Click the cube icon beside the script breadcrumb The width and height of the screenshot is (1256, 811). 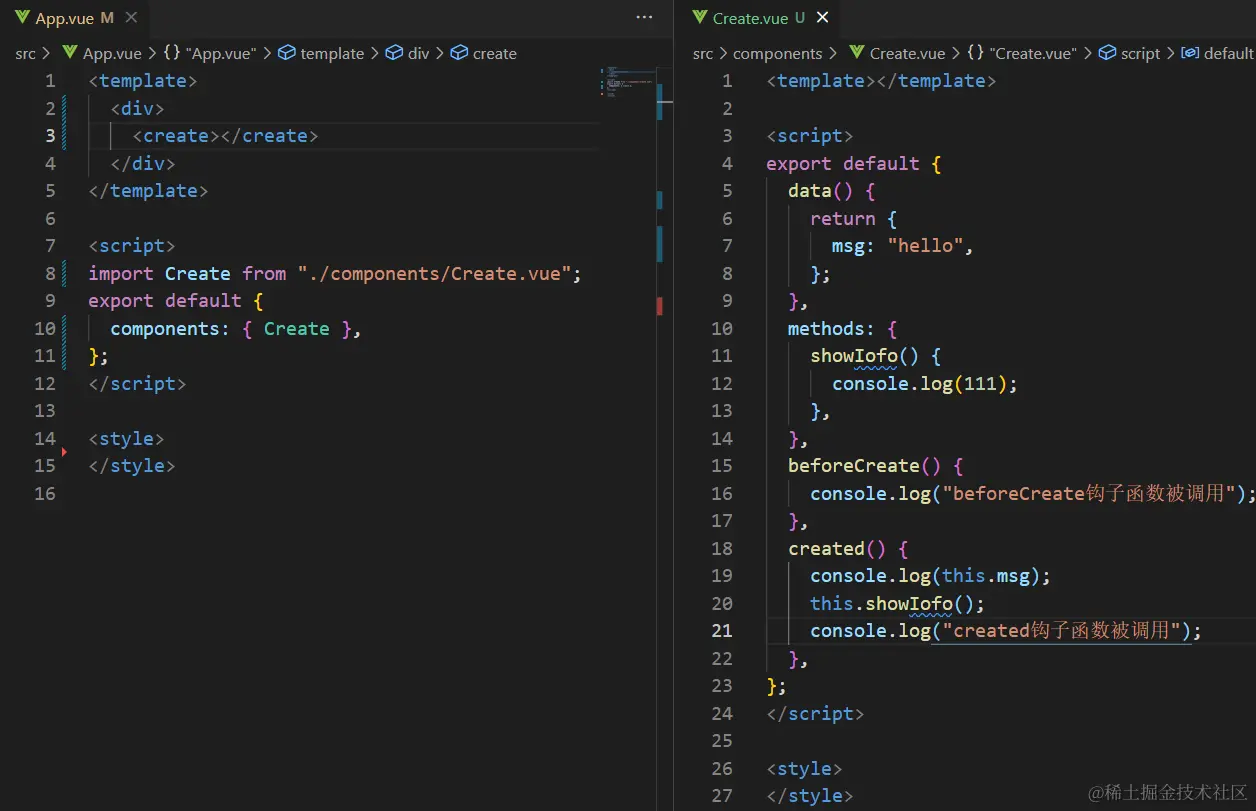click(x=1107, y=53)
